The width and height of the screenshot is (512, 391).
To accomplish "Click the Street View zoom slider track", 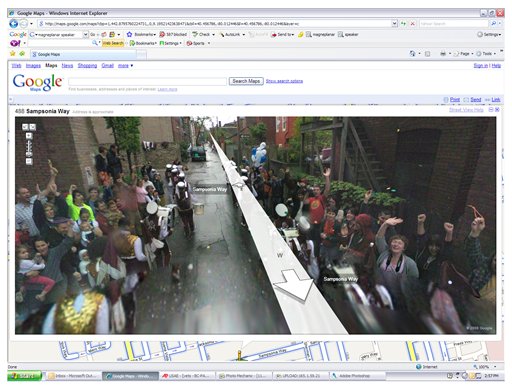I will tap(29, 148).
